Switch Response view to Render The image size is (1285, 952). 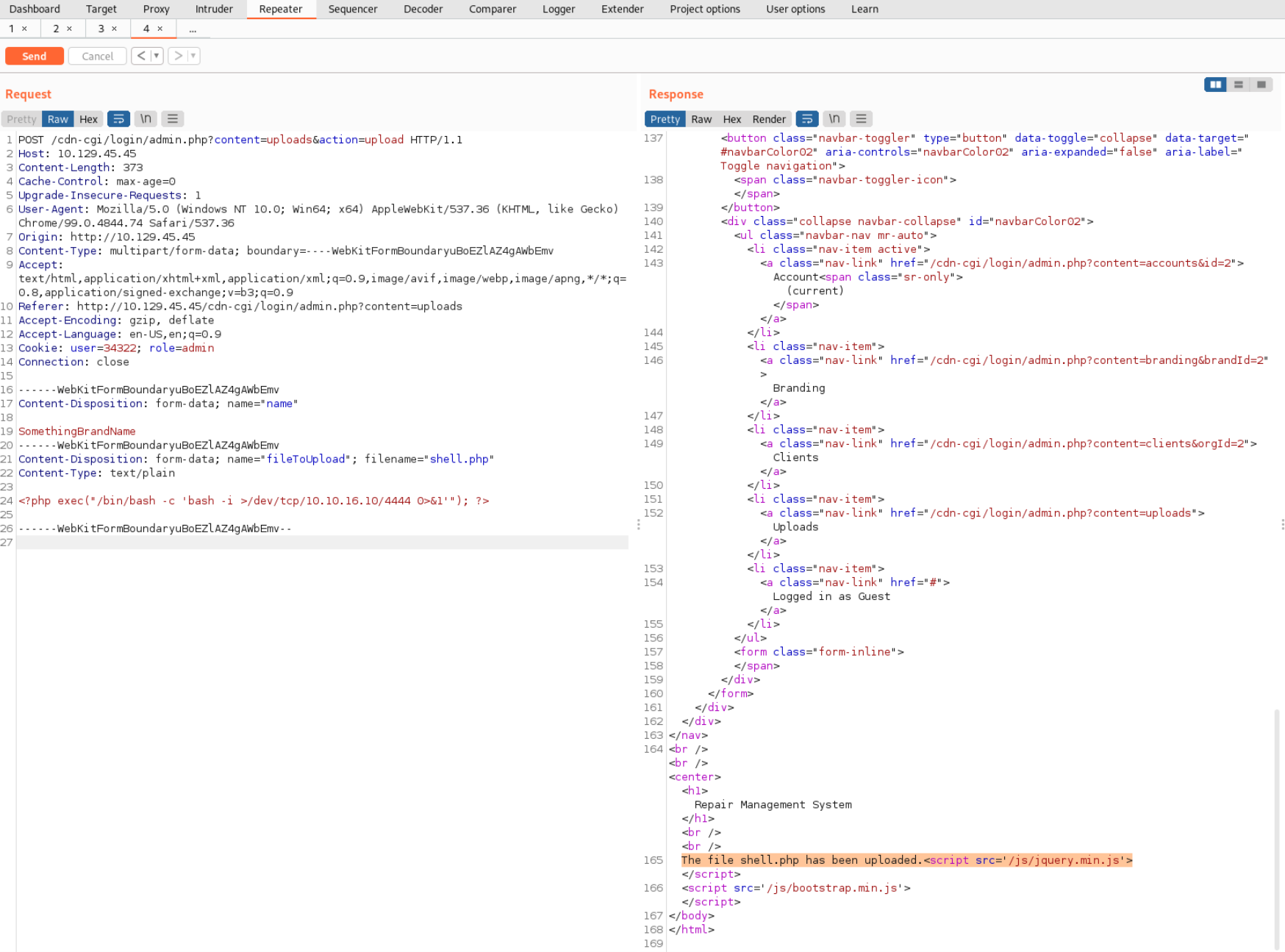tap(769, 119)
